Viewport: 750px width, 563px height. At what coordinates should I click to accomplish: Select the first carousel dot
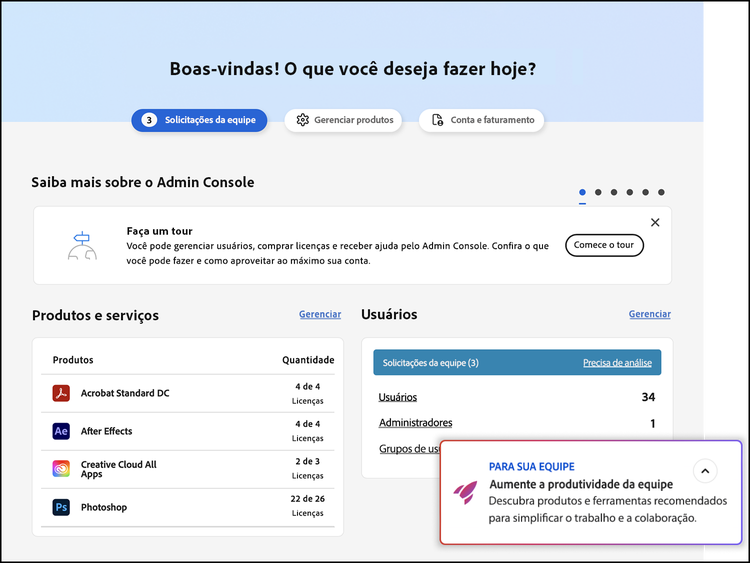coord(582,192)
